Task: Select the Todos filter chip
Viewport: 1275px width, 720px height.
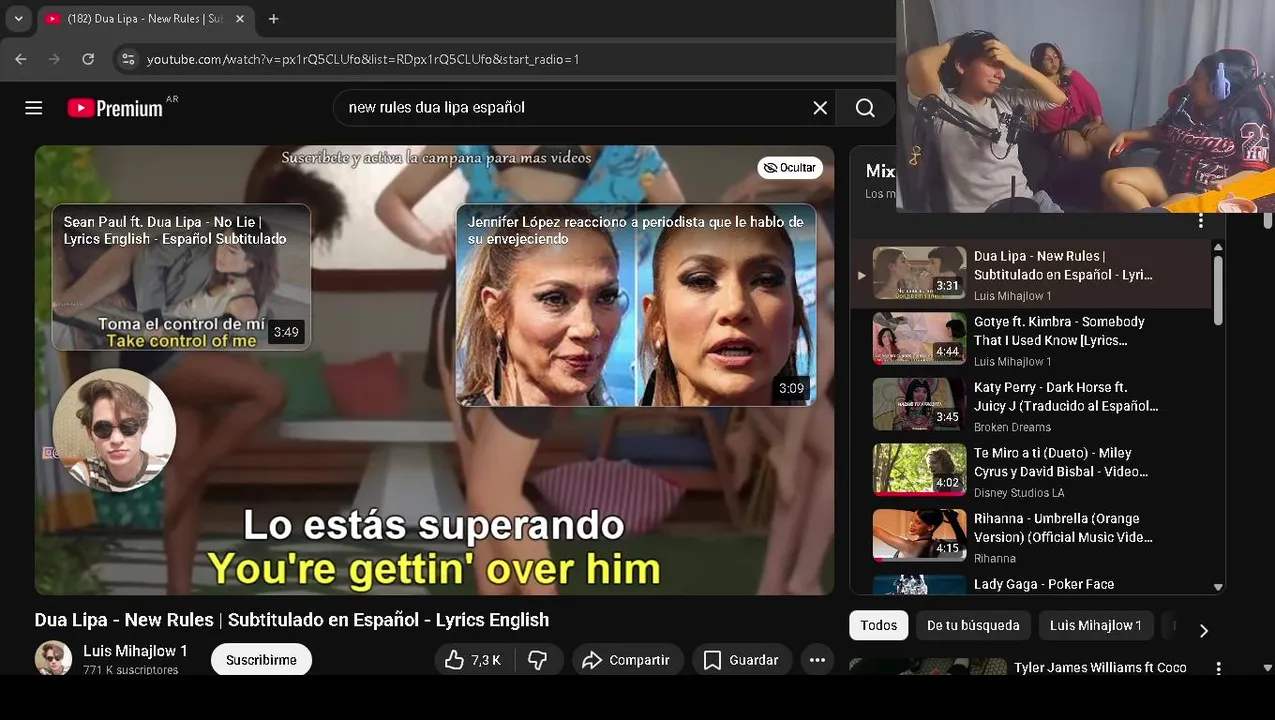Action: [878, 625]
